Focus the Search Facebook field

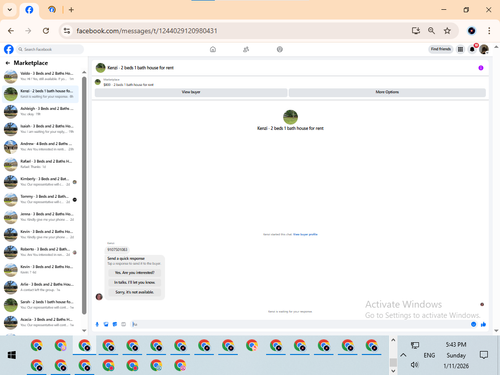click(x=50, y=49)
